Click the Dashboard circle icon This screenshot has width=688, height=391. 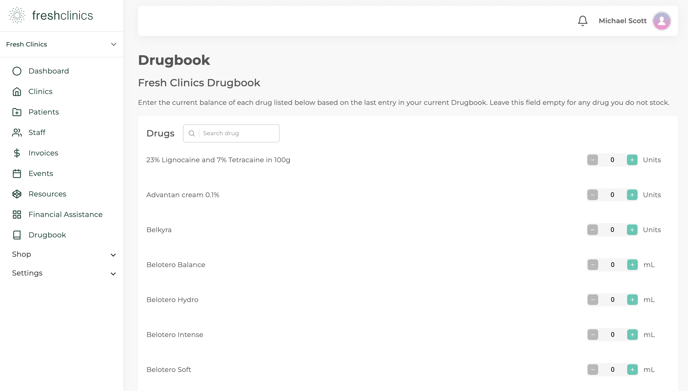click(17, 71)
